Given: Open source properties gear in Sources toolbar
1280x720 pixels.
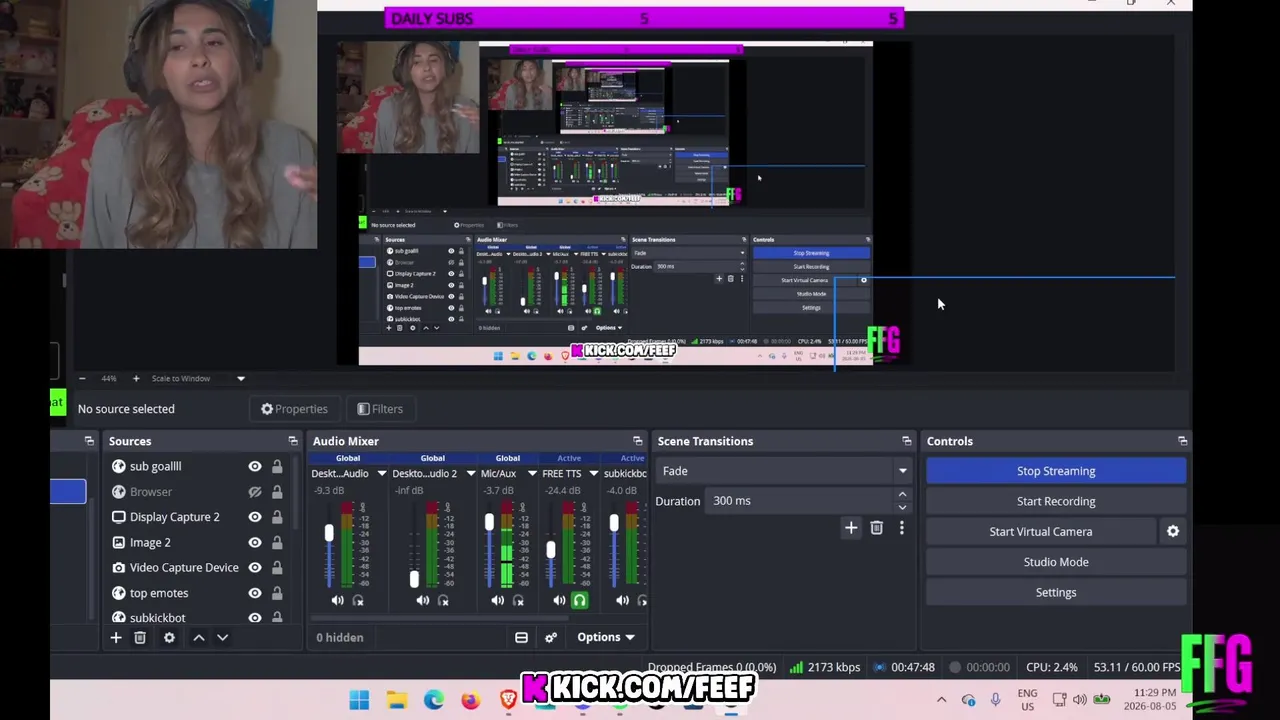Looking at the screenshot, I should [169, 637].
